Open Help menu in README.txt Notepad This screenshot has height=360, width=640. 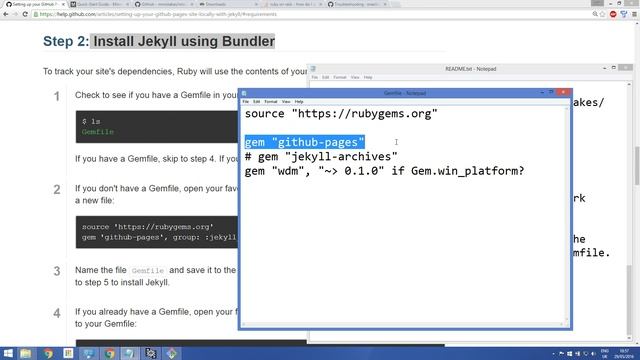(368, 77)
